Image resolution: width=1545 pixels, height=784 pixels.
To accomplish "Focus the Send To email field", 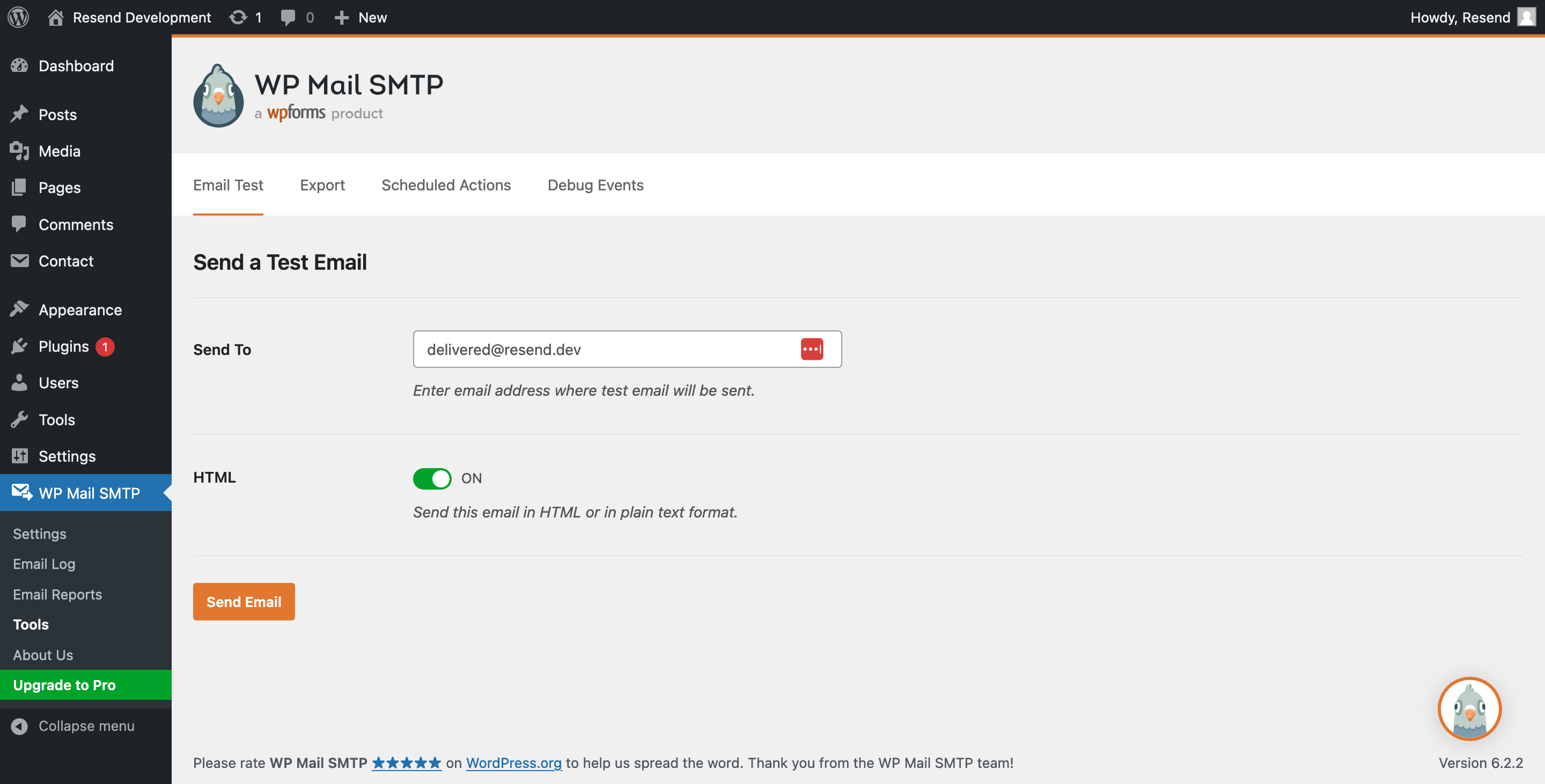I will click(x=627, y=349).
